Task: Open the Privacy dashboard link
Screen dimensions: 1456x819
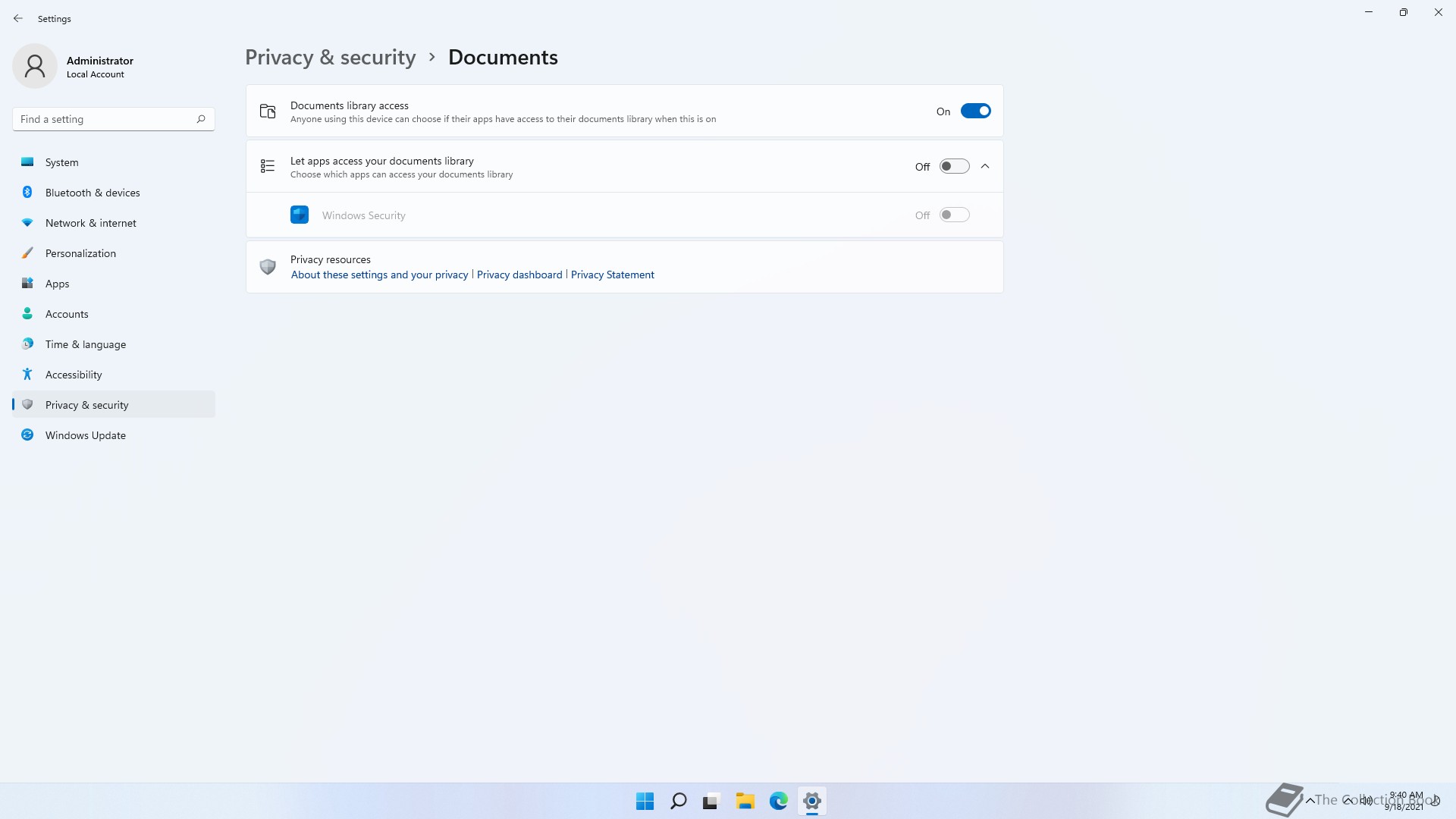Action: (x=519, y=275)
